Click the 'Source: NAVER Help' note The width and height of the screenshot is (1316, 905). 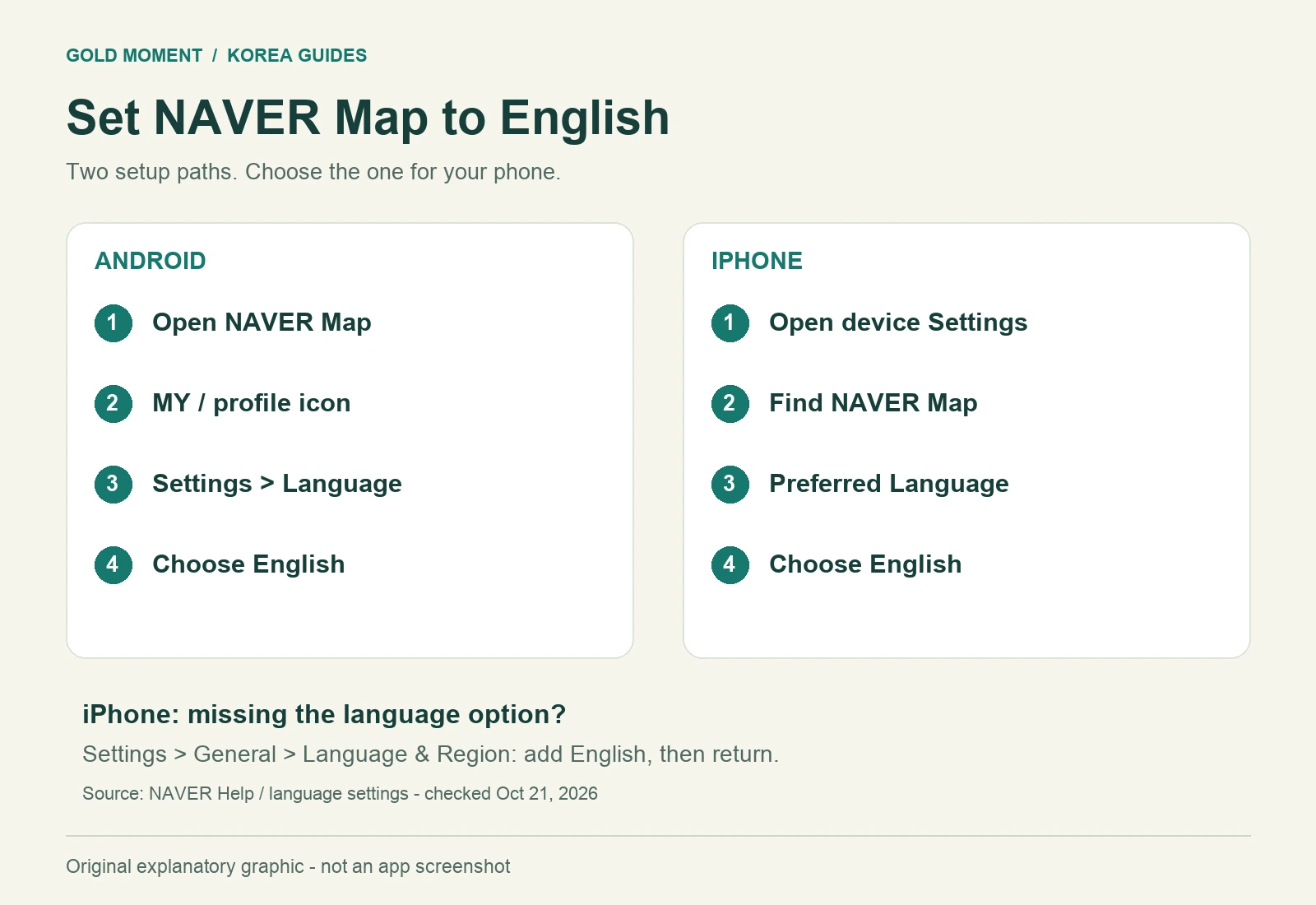(340, 794)
